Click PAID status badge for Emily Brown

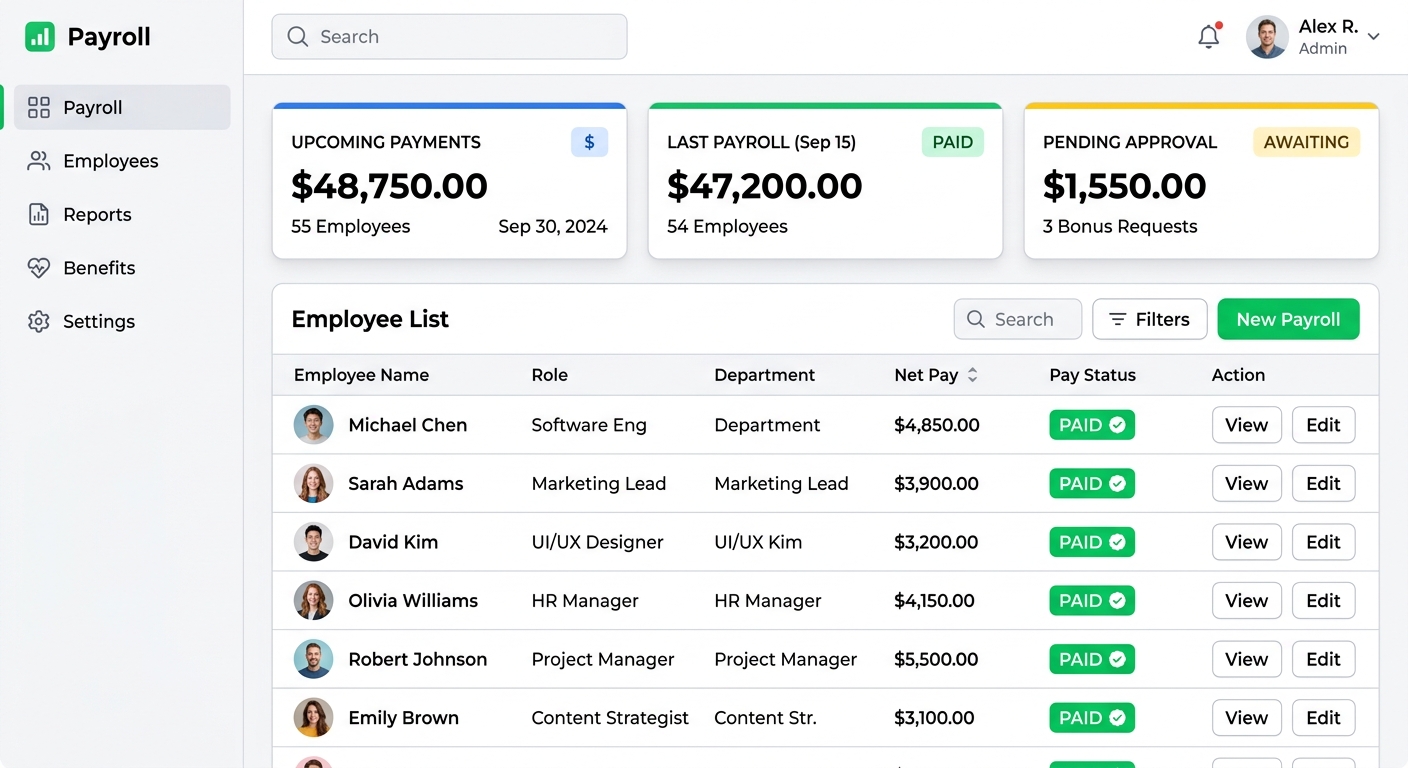[x=1092, y=717]
